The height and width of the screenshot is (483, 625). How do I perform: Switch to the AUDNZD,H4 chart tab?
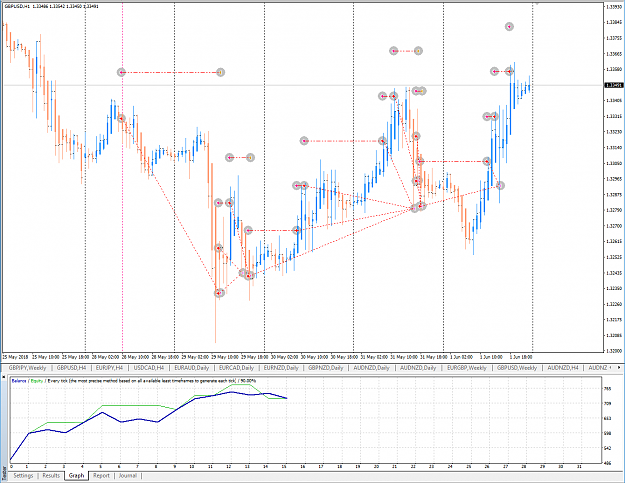(562, 368)
